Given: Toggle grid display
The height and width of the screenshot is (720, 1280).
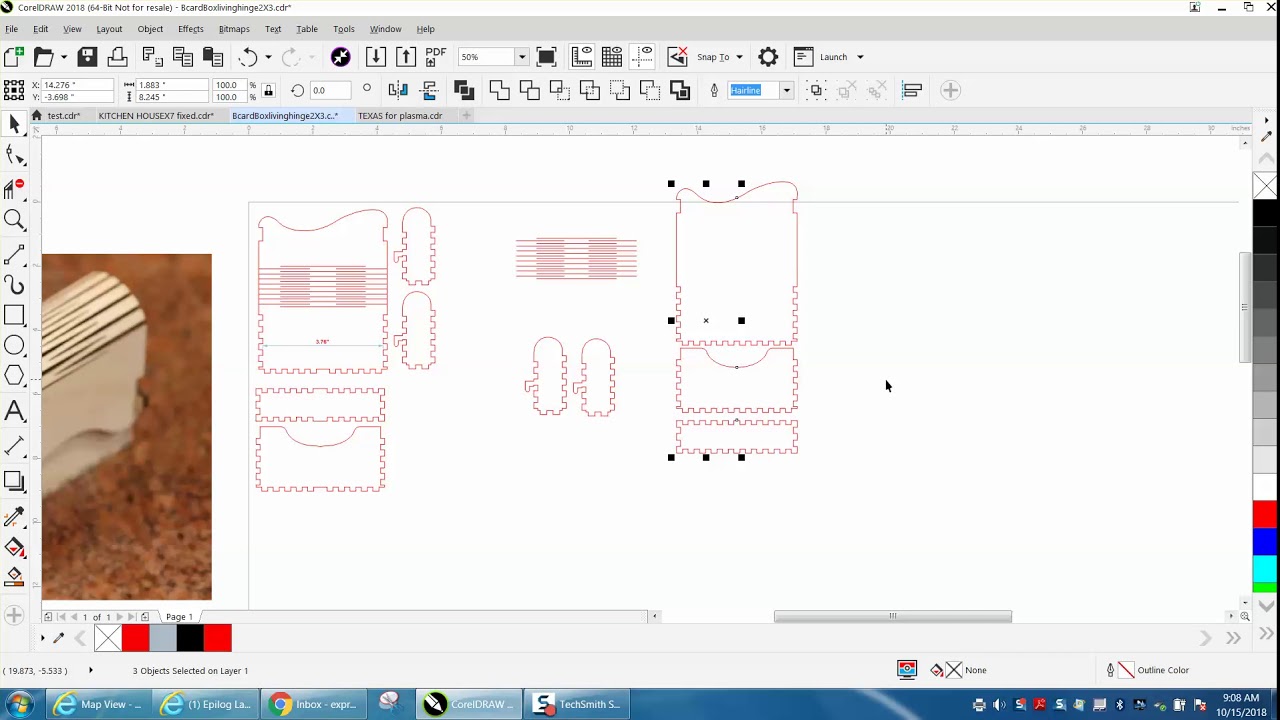Looking at the screenshot, I should 612,57.
